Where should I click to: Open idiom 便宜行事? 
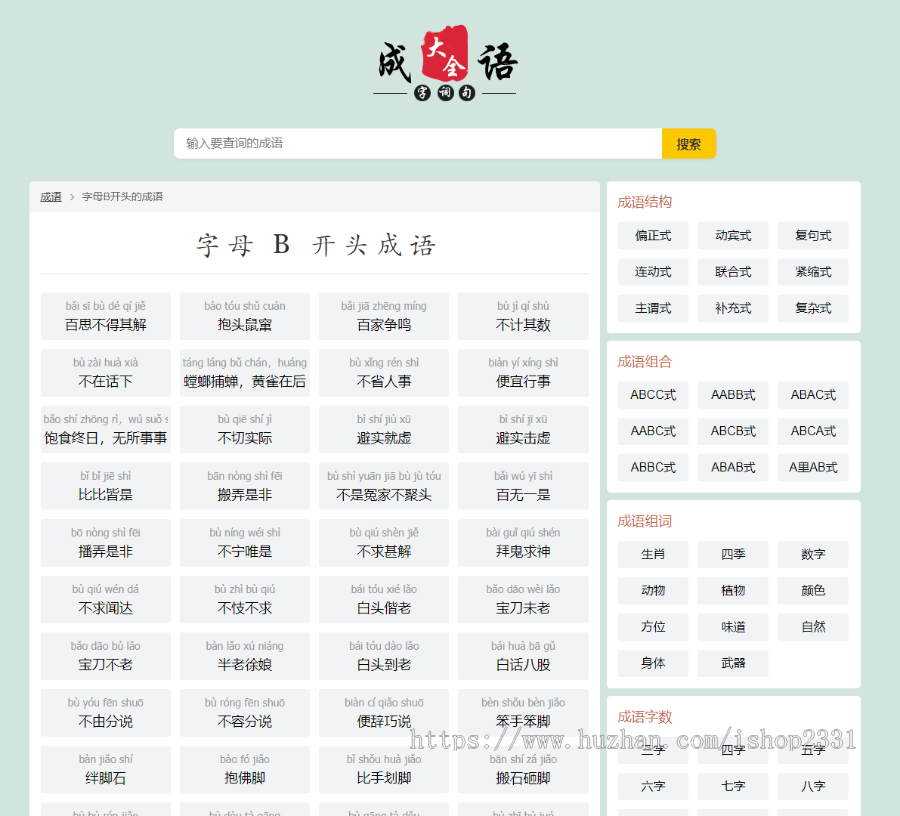(523, 373)
